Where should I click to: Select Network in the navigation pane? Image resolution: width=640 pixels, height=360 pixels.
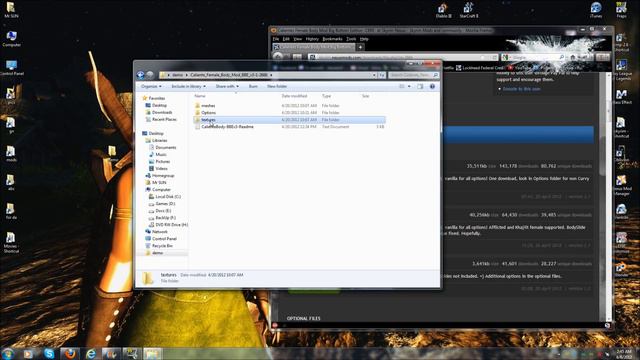[159, 232]
